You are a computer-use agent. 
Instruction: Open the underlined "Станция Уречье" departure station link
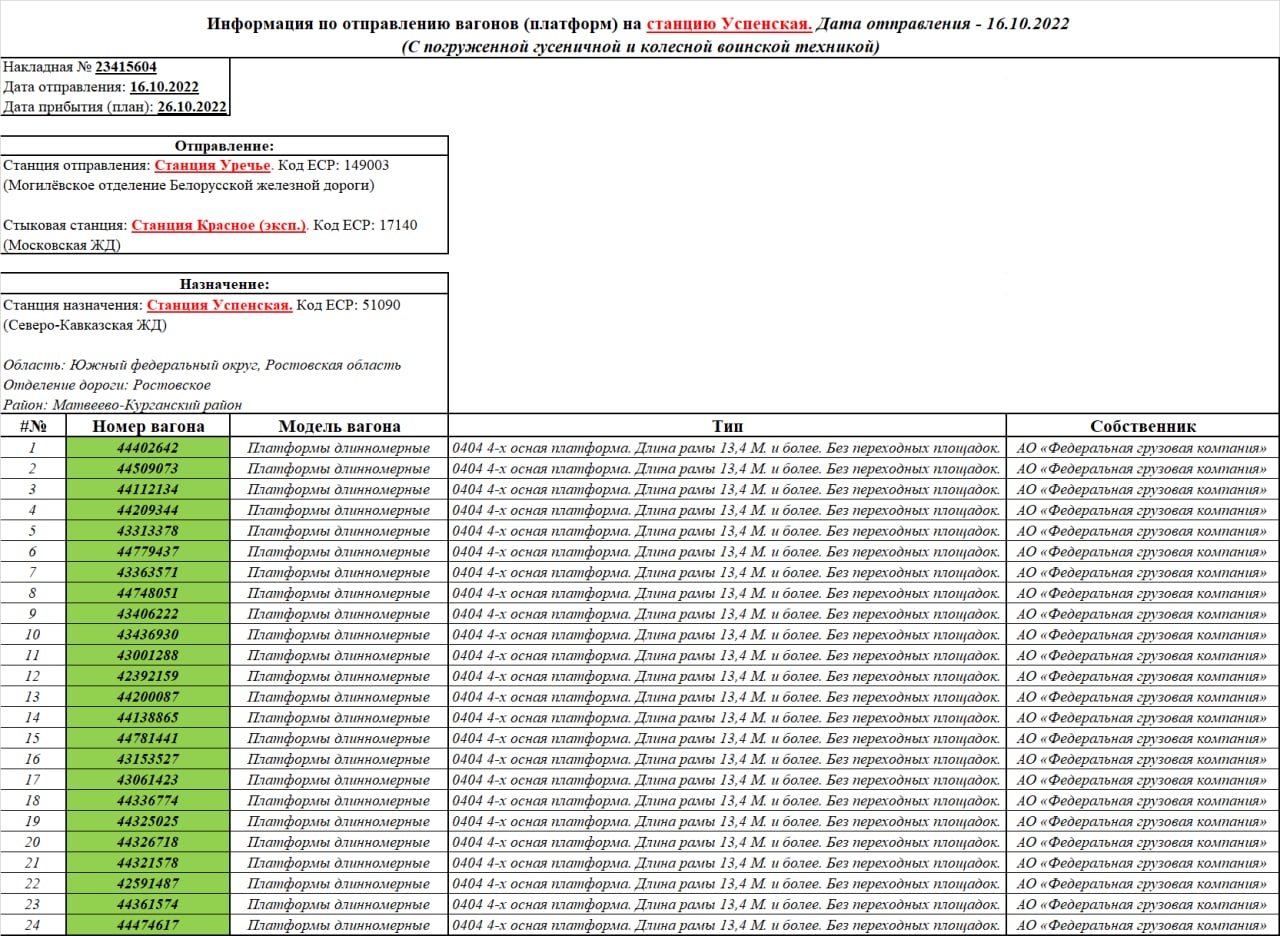point(212,166)
